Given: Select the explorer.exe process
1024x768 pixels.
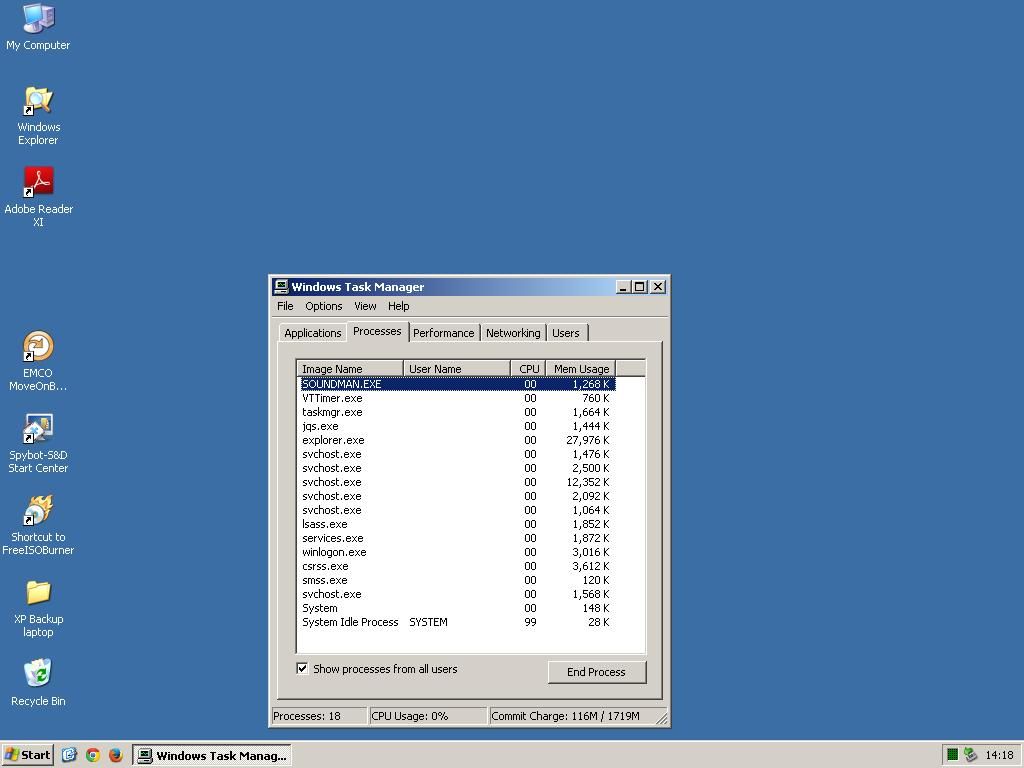Looking at the screenshot, I should 456,440.
